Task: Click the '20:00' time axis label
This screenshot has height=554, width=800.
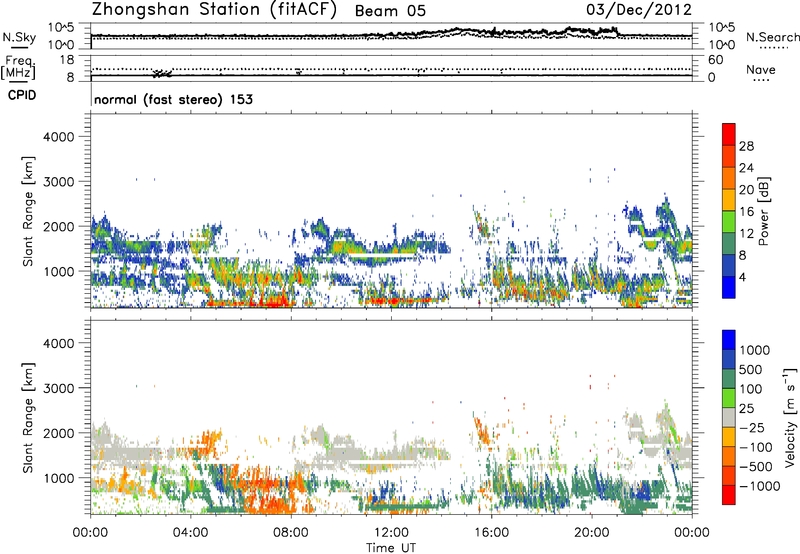Action: [591, 533]
